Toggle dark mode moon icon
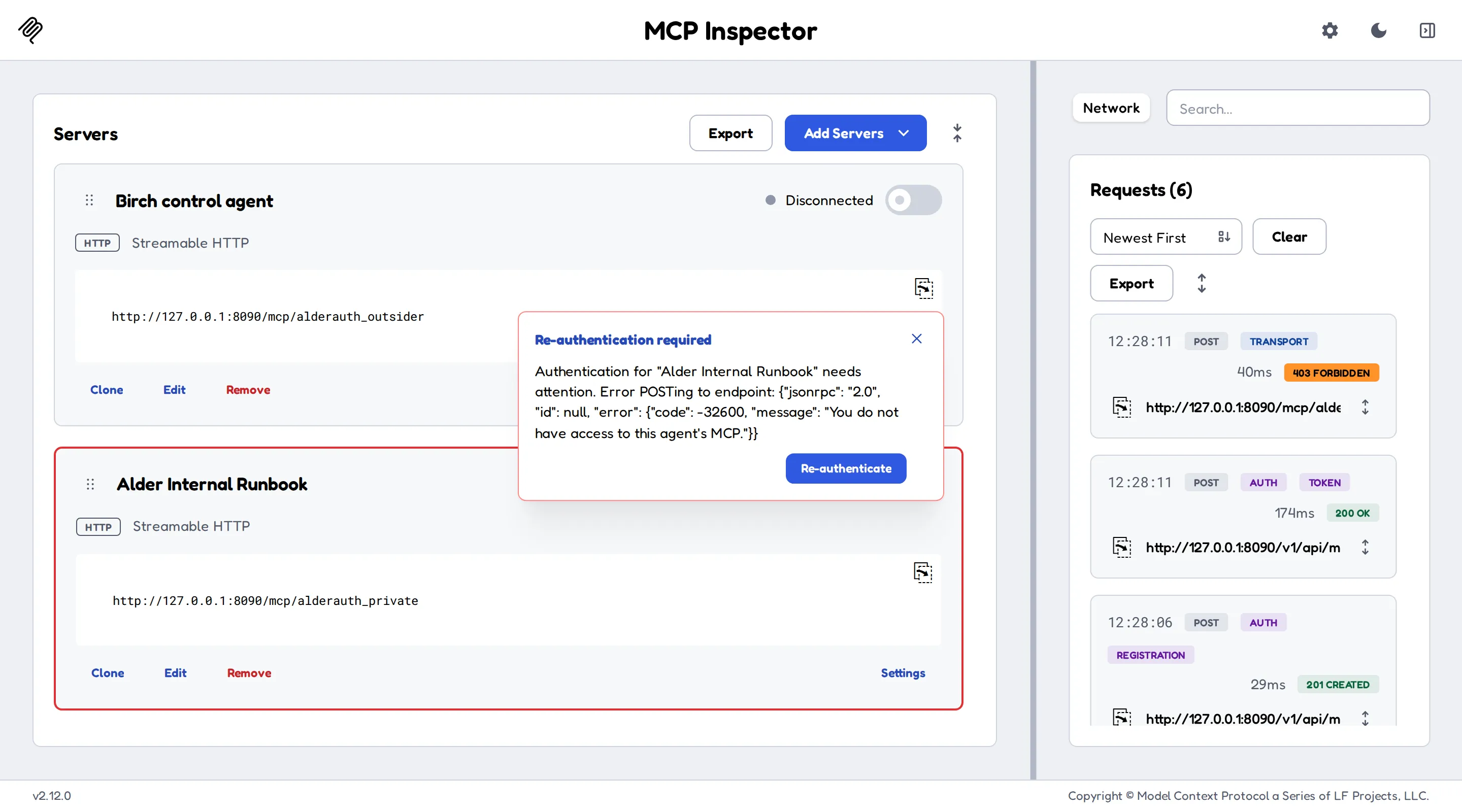 pos(1379,30)
